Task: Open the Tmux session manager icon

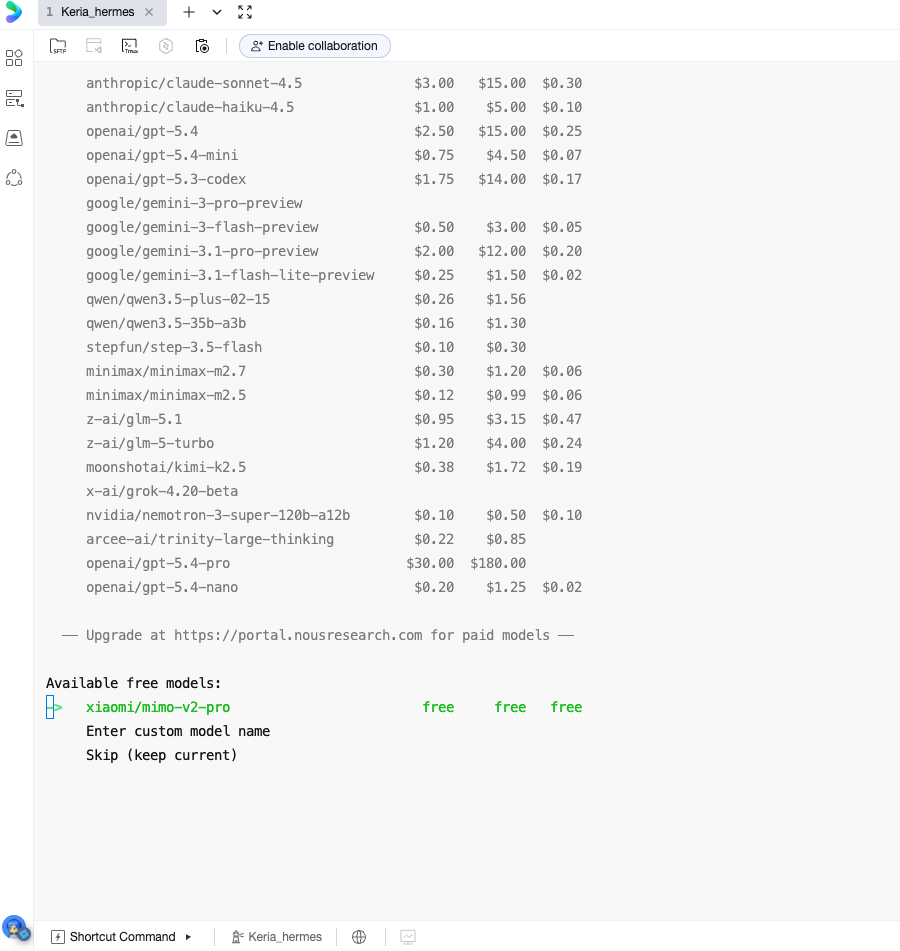Action: (129, 46)
